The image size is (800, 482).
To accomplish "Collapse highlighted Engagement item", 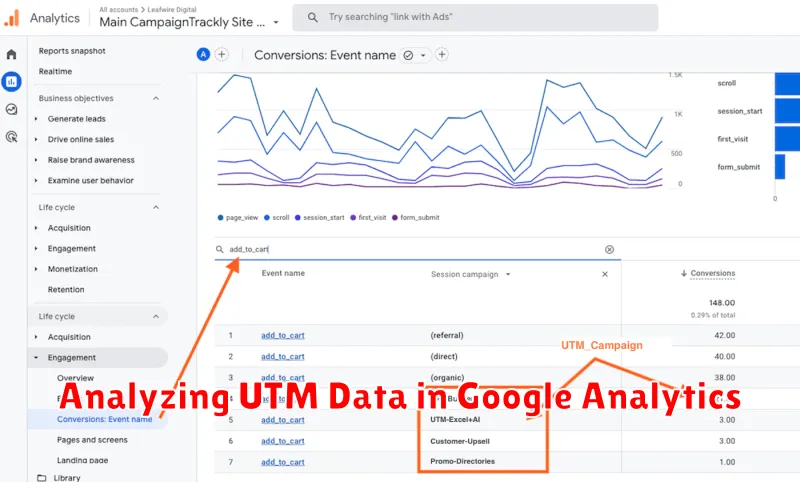I will tap(36, 358).
